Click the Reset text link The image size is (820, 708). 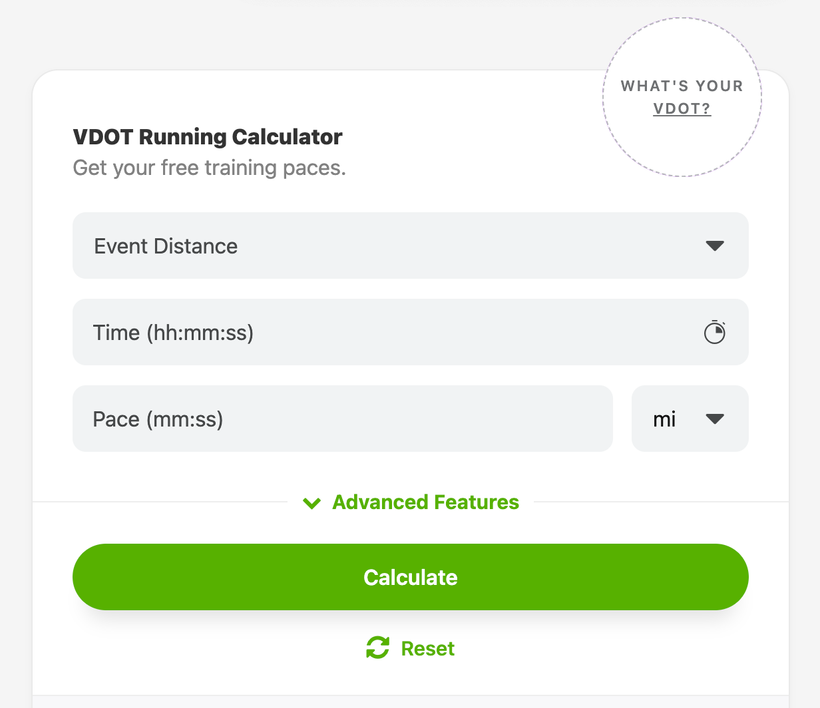[427, 648]
